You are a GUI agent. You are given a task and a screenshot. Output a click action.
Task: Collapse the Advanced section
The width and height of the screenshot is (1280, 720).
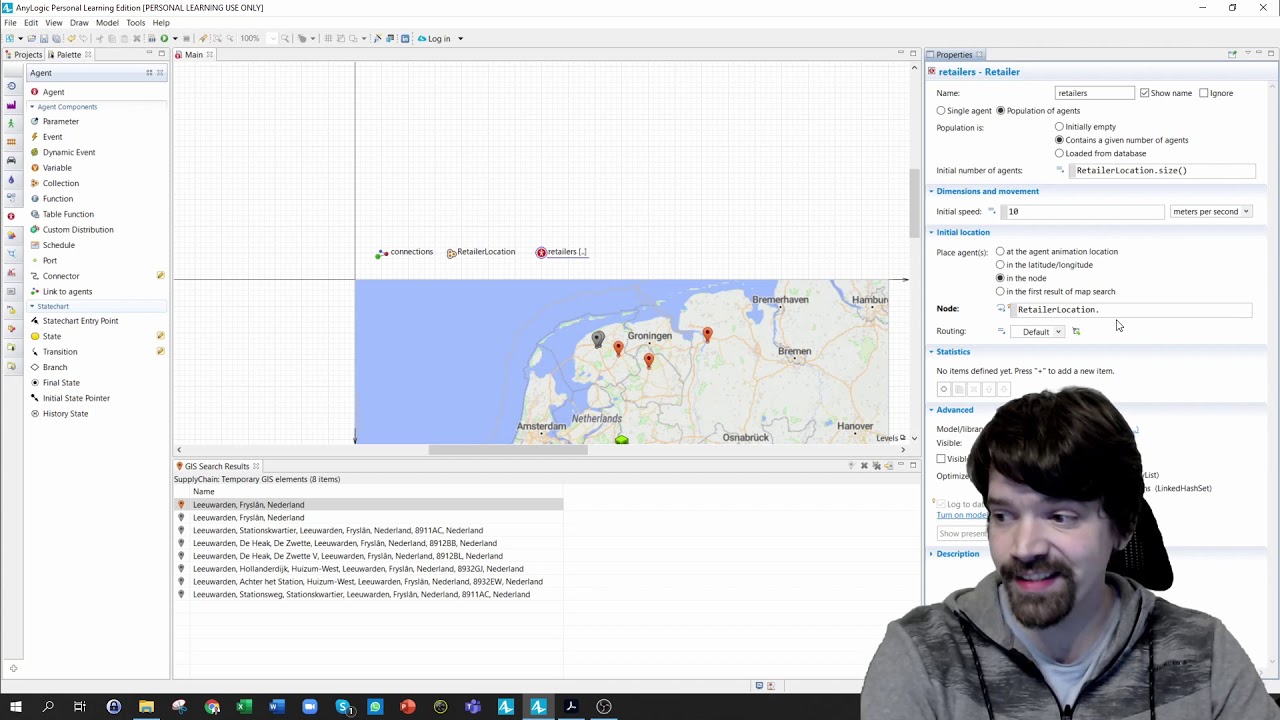931,410
